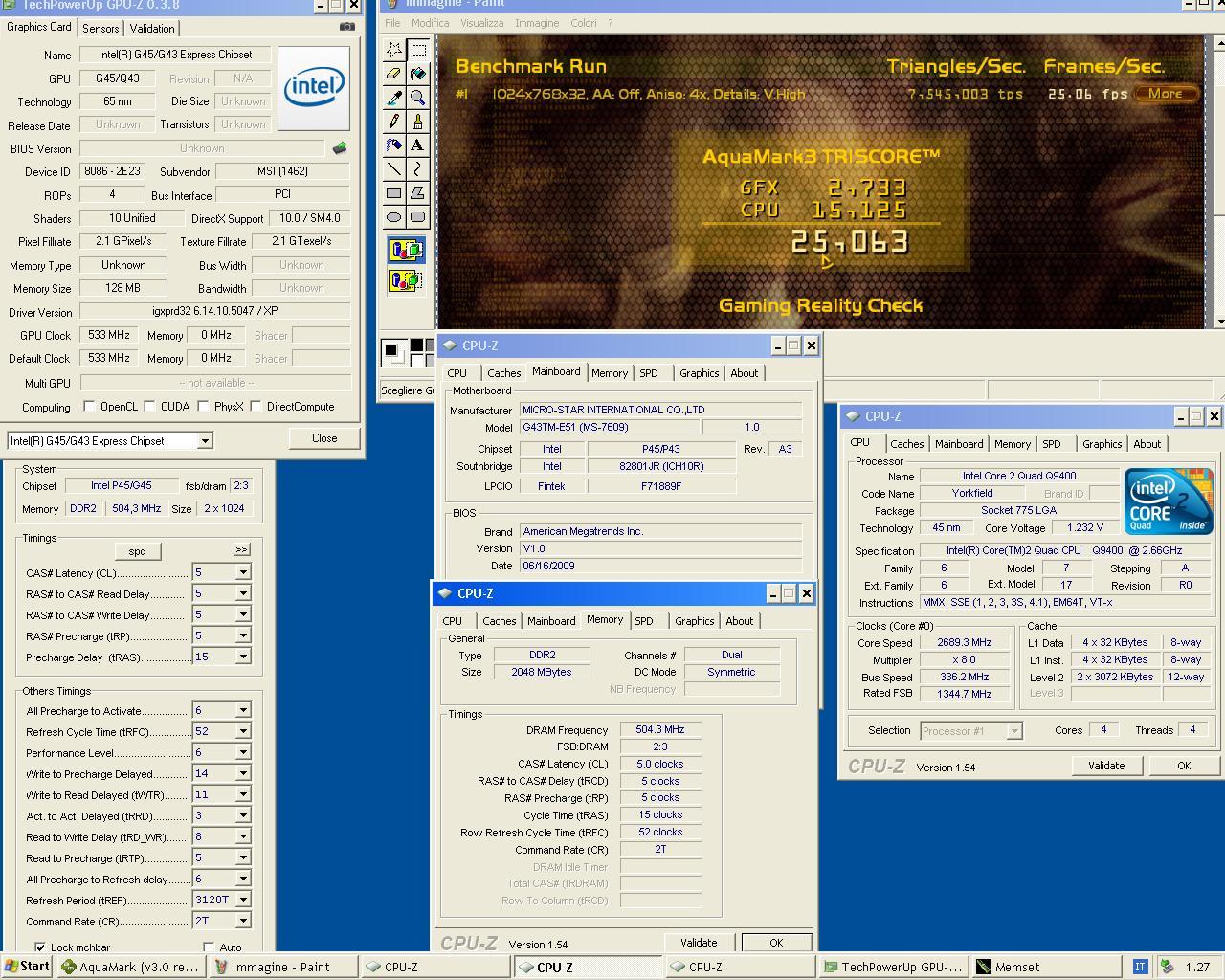Click Close button in GPU-Z
Viewport: 1225px width, 980px height.
click(324, 438)
